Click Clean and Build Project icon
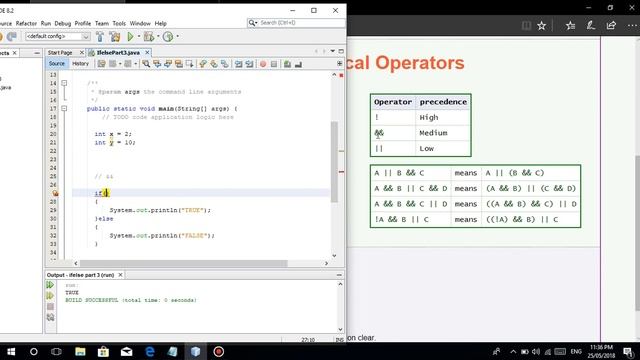Viewport: 640px width, 360px height. click(x=115, y=37)
